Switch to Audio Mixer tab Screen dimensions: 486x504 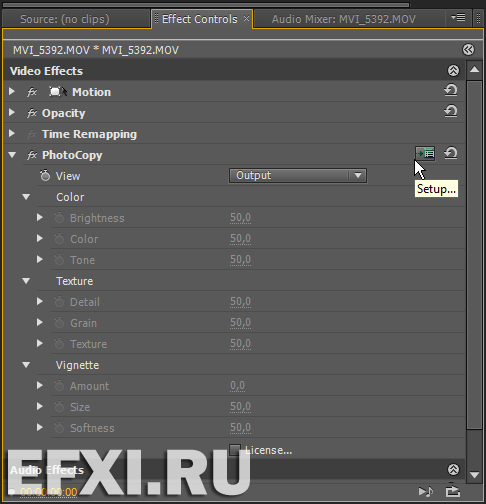[x=344, y=19]
